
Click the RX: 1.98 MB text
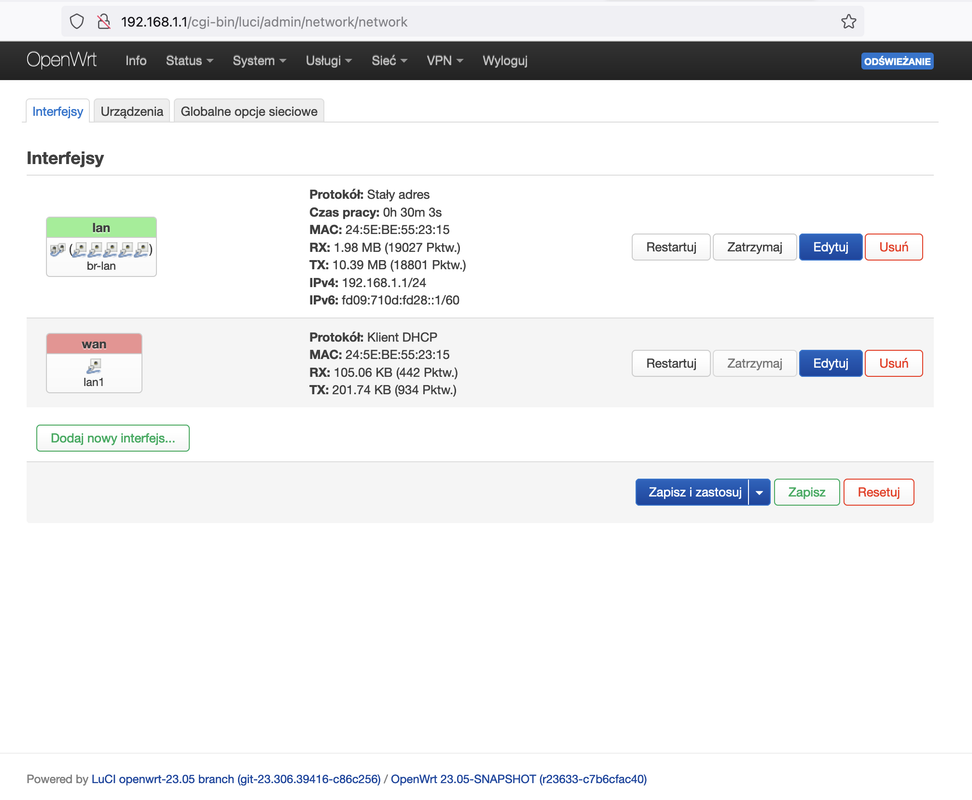[385, 247]
